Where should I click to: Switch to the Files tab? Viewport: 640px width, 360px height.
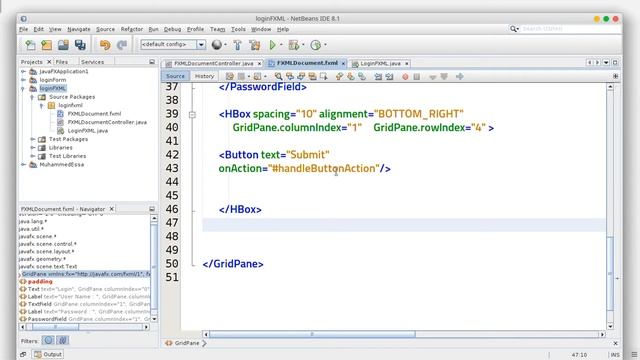coord(62,62)
